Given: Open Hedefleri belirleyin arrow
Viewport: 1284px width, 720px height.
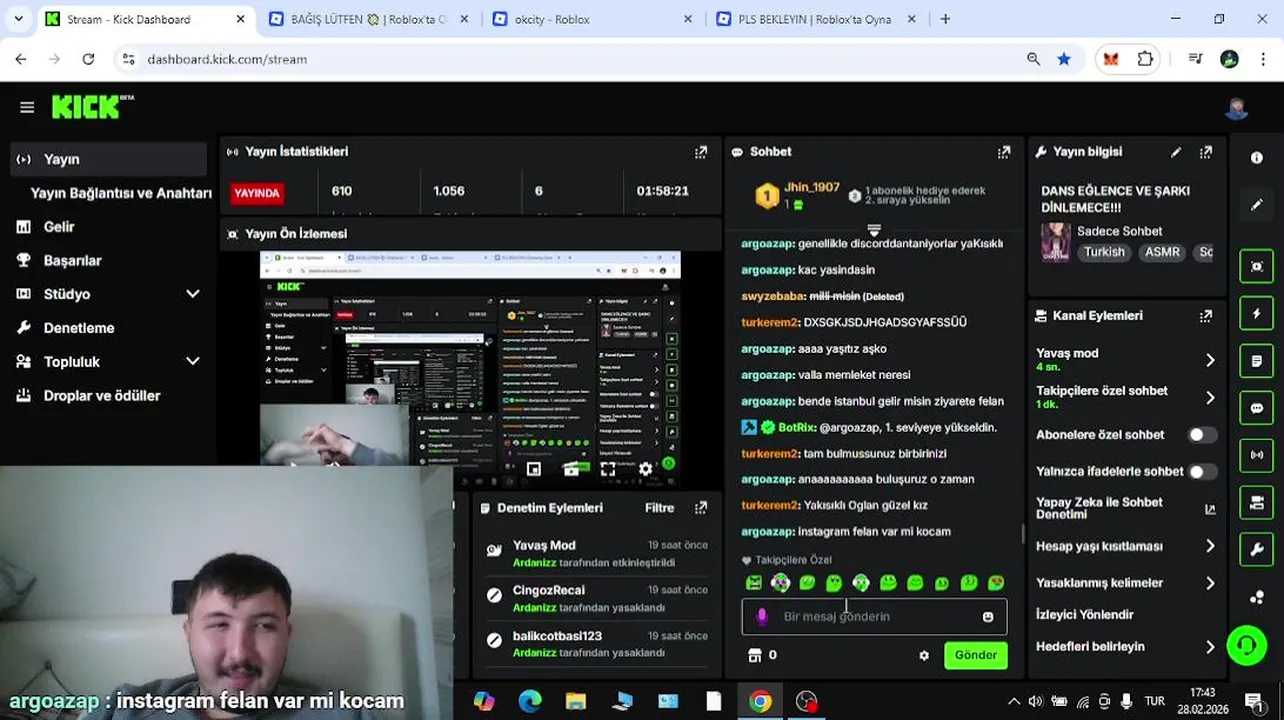Looking at the screenshot, I should [1210, 647].
